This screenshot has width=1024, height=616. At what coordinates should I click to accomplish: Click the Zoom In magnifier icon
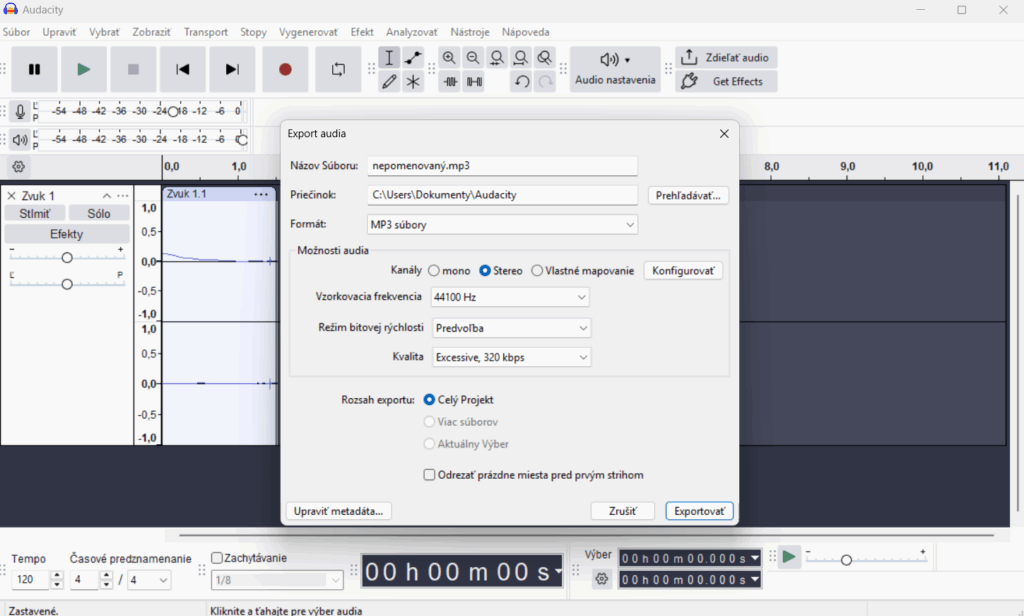point(449,58)
